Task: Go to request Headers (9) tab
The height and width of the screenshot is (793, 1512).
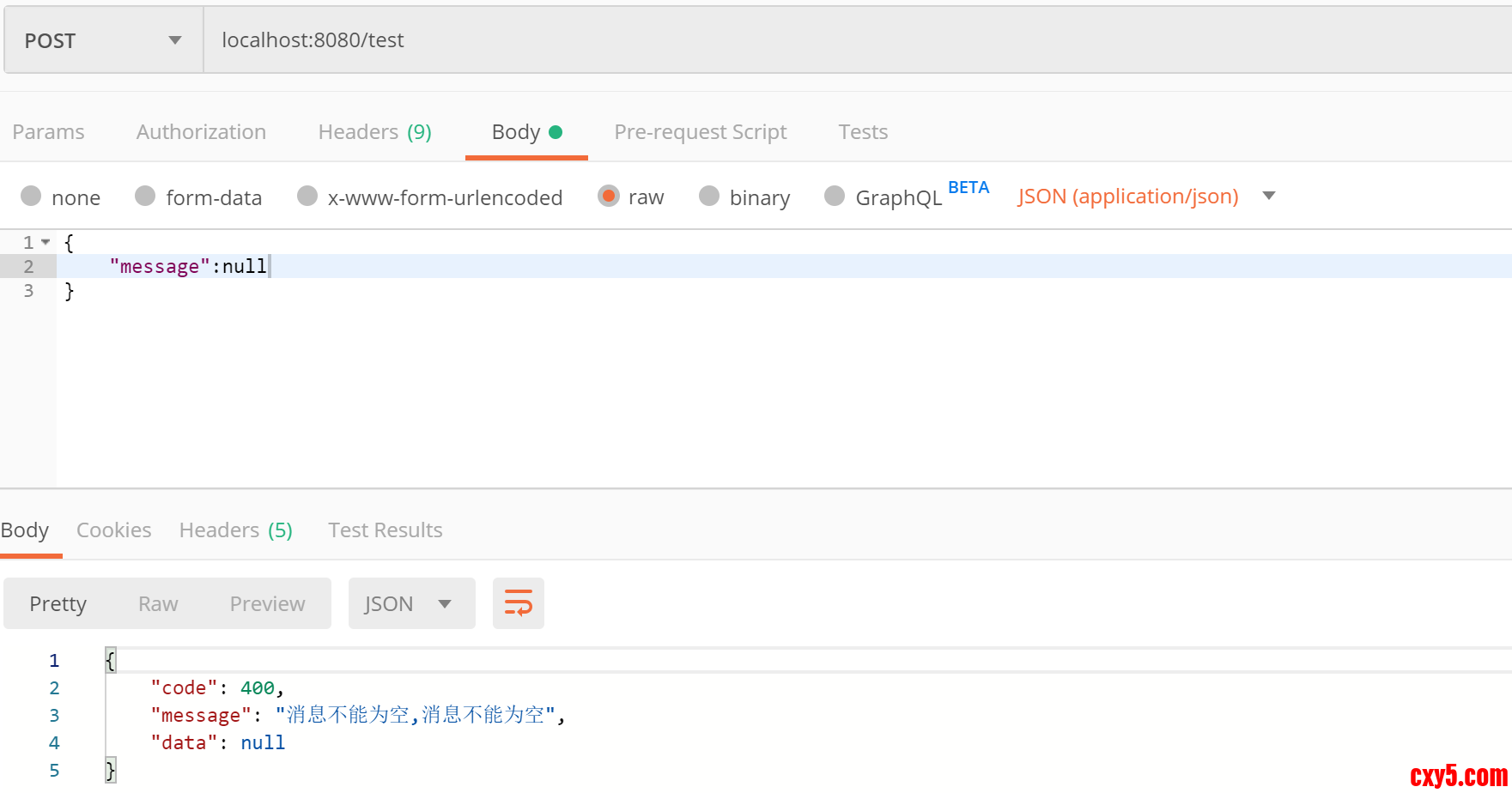Action: [x=374, y=132]
